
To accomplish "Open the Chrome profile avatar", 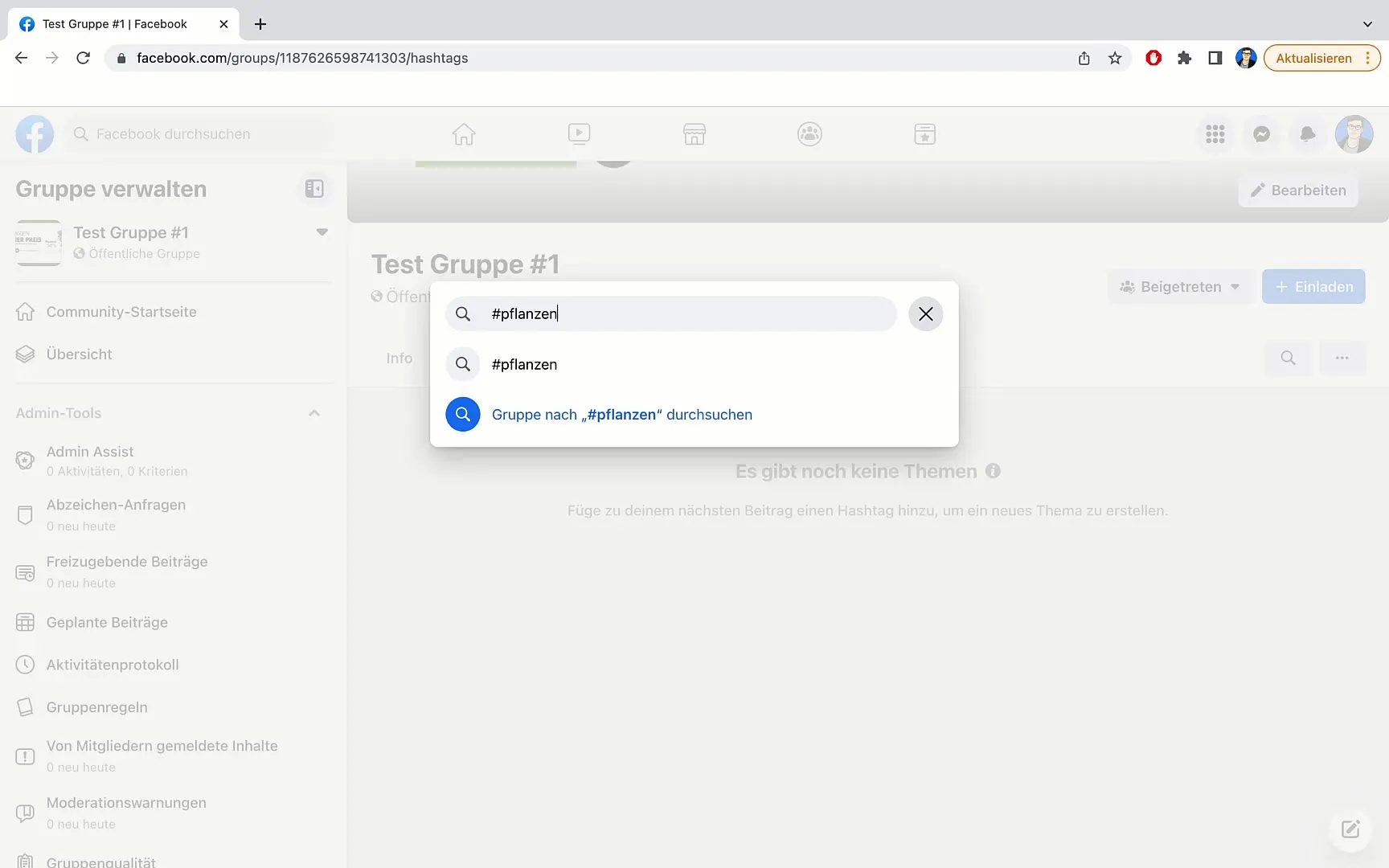I will click(x=1246, y=58).
